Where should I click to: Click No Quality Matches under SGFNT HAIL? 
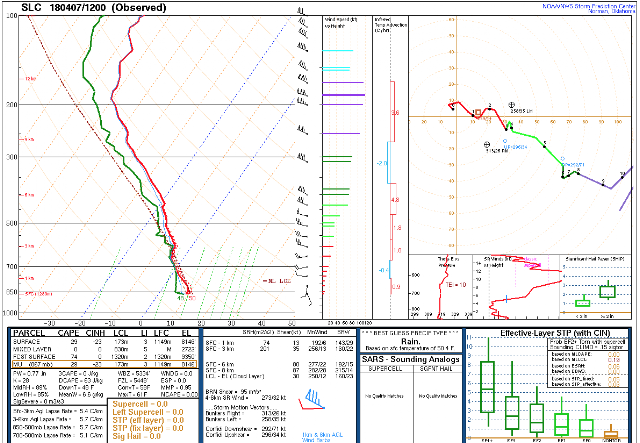(x=438, y=396)
